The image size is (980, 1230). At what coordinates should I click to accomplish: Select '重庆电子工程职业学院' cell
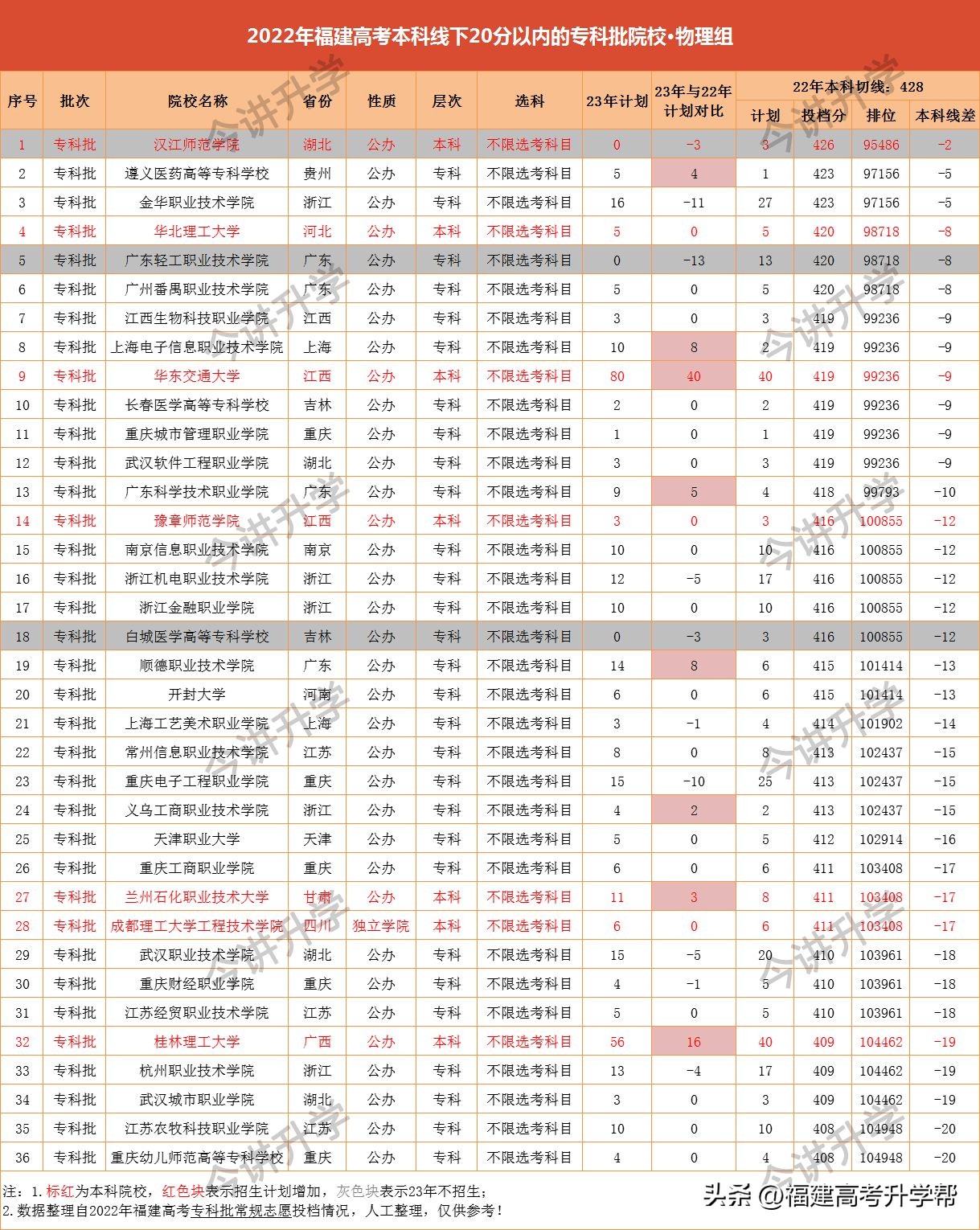click(197, 781)
